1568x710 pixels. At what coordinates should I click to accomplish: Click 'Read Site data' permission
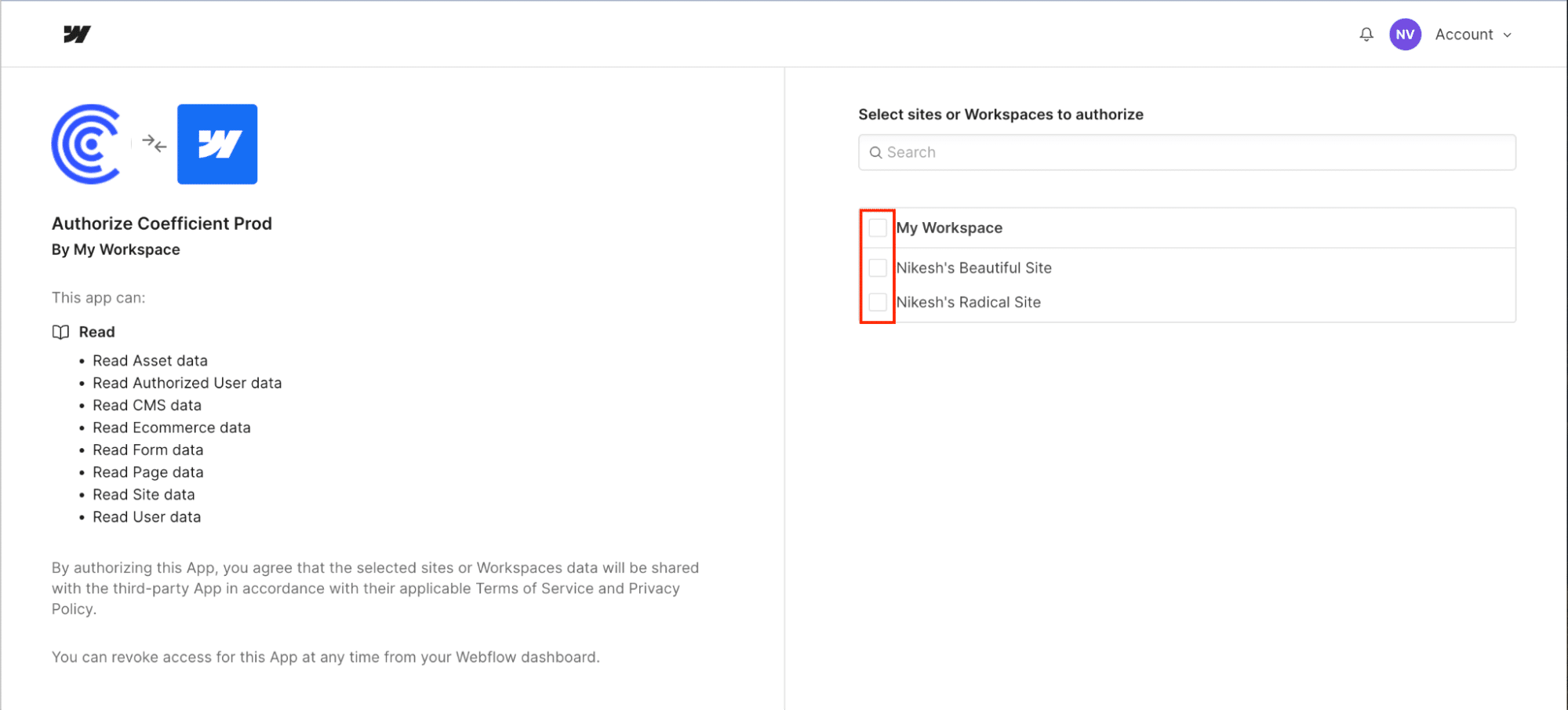pos(144,495)
